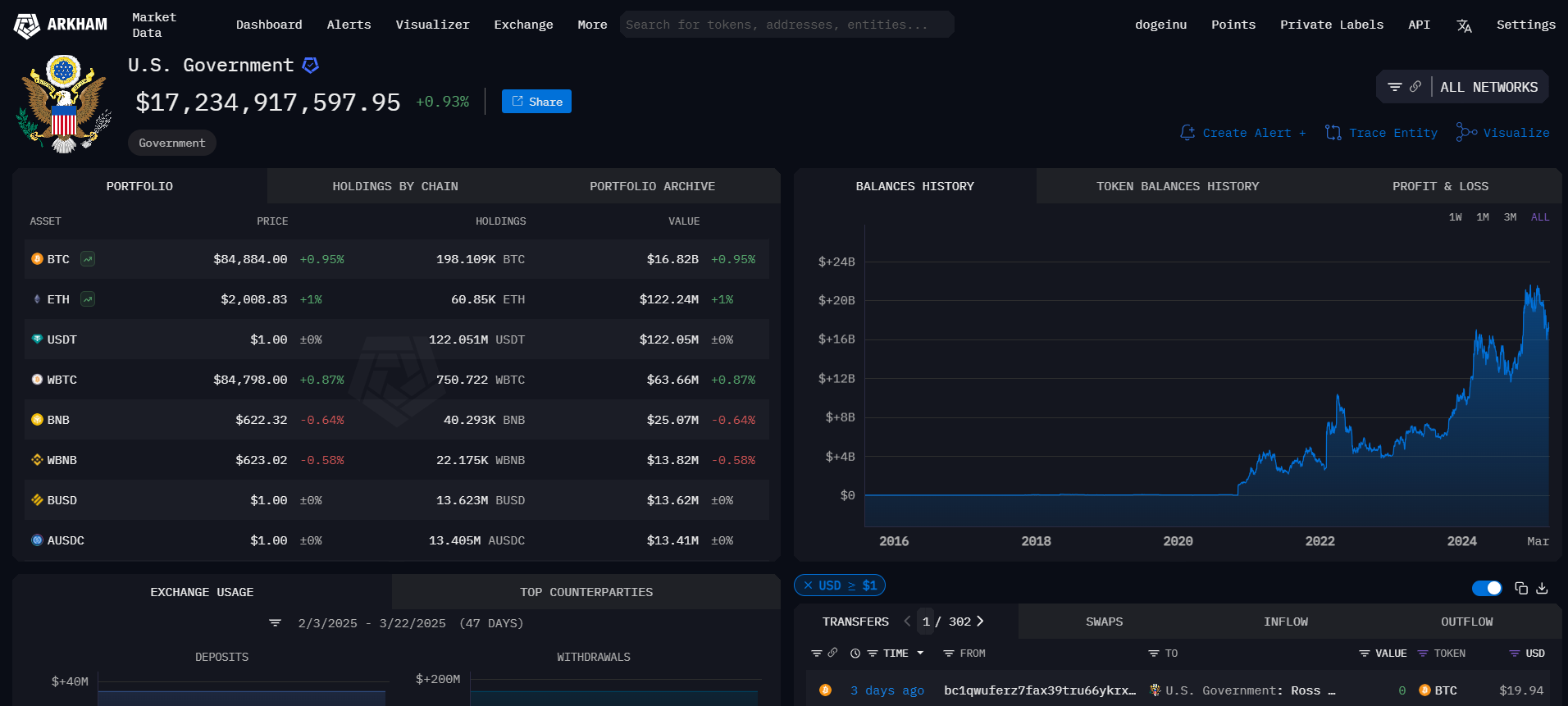1568x706 pixels.
Task: Open the More menu in top navigation
Action: point(592,25)
